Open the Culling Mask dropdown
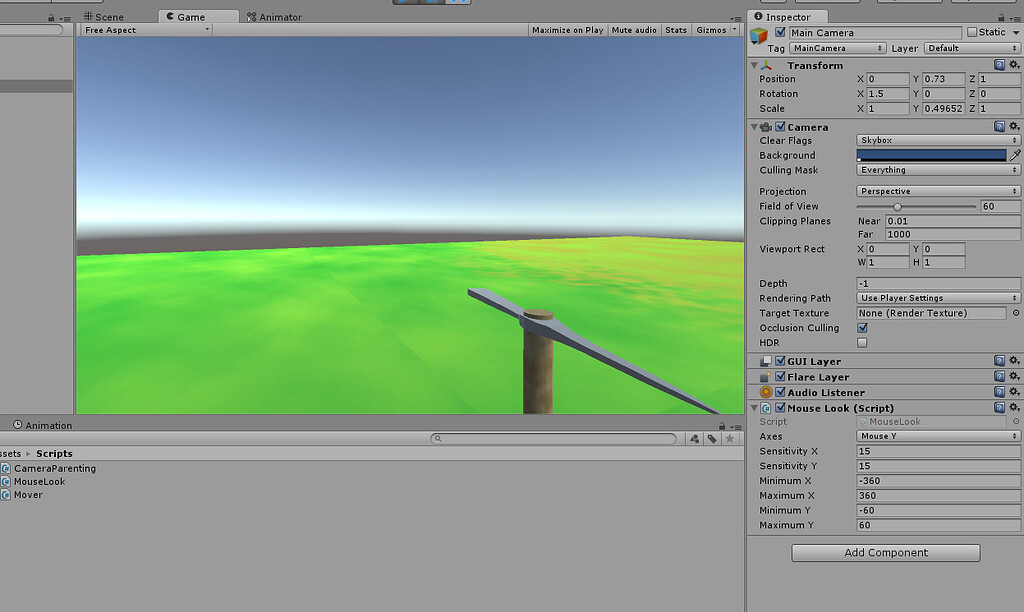 pos(936,170)
